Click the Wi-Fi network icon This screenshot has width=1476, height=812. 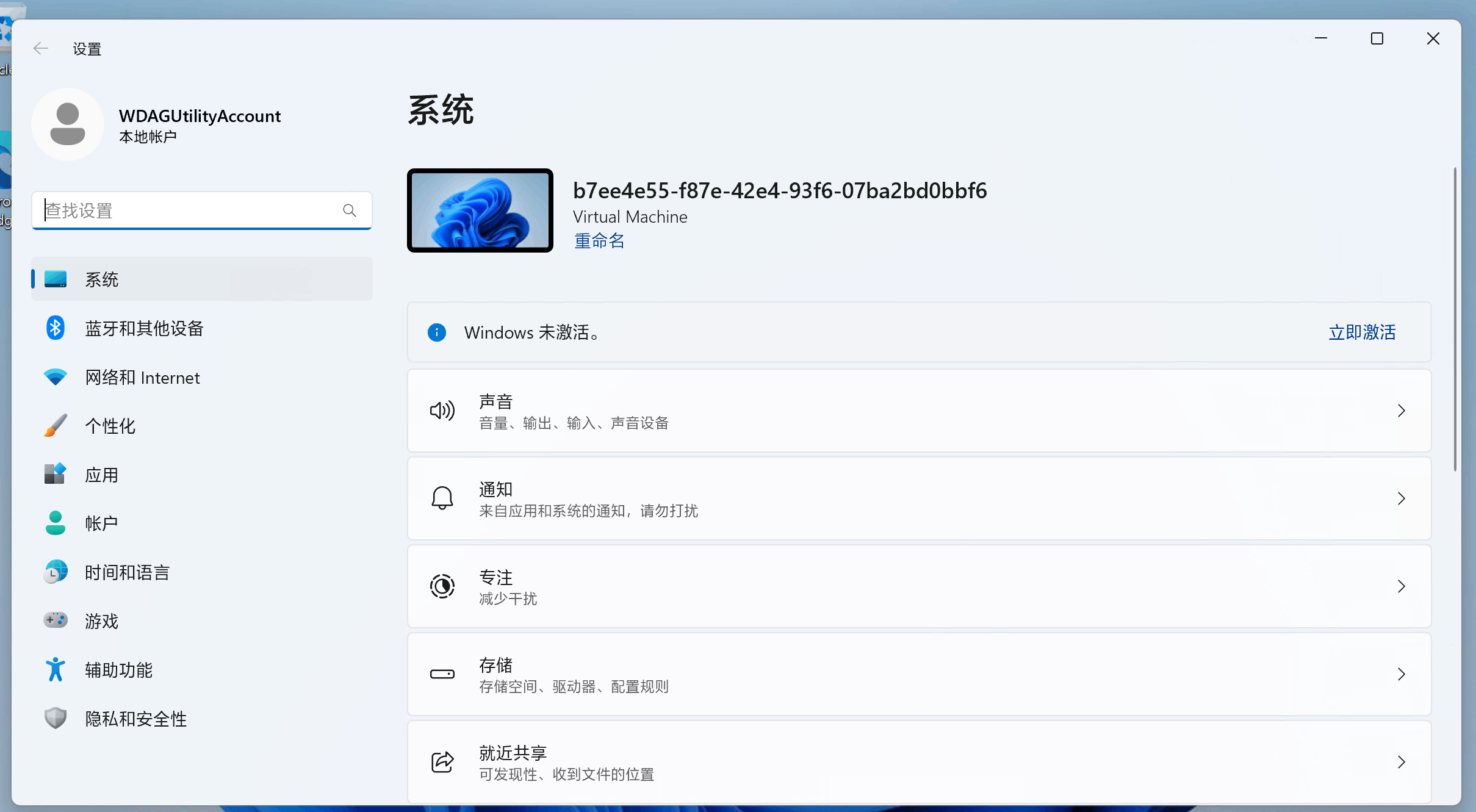(x=56, y=377)
